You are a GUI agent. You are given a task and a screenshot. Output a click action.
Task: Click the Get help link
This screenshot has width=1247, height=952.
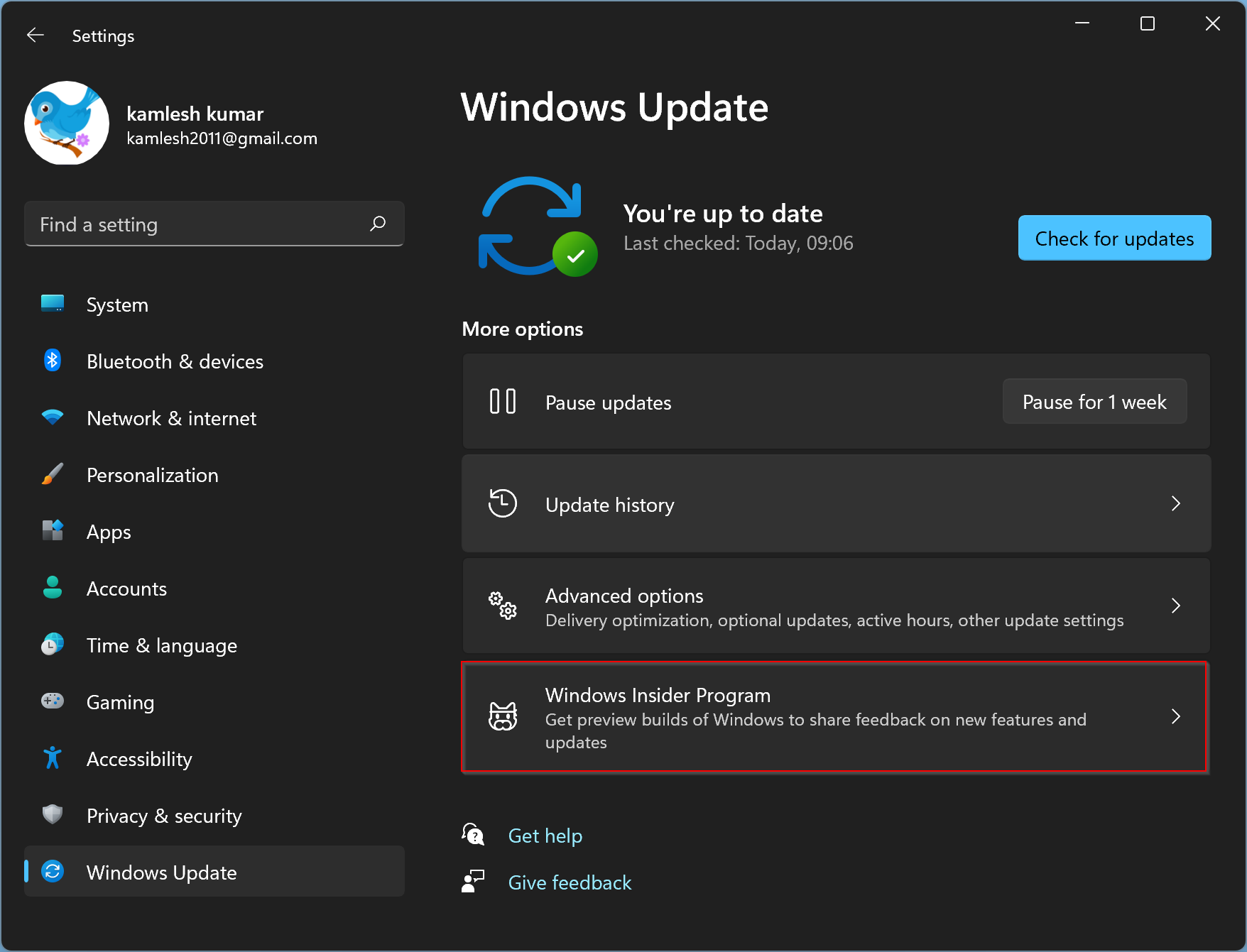tap(545, 836)
